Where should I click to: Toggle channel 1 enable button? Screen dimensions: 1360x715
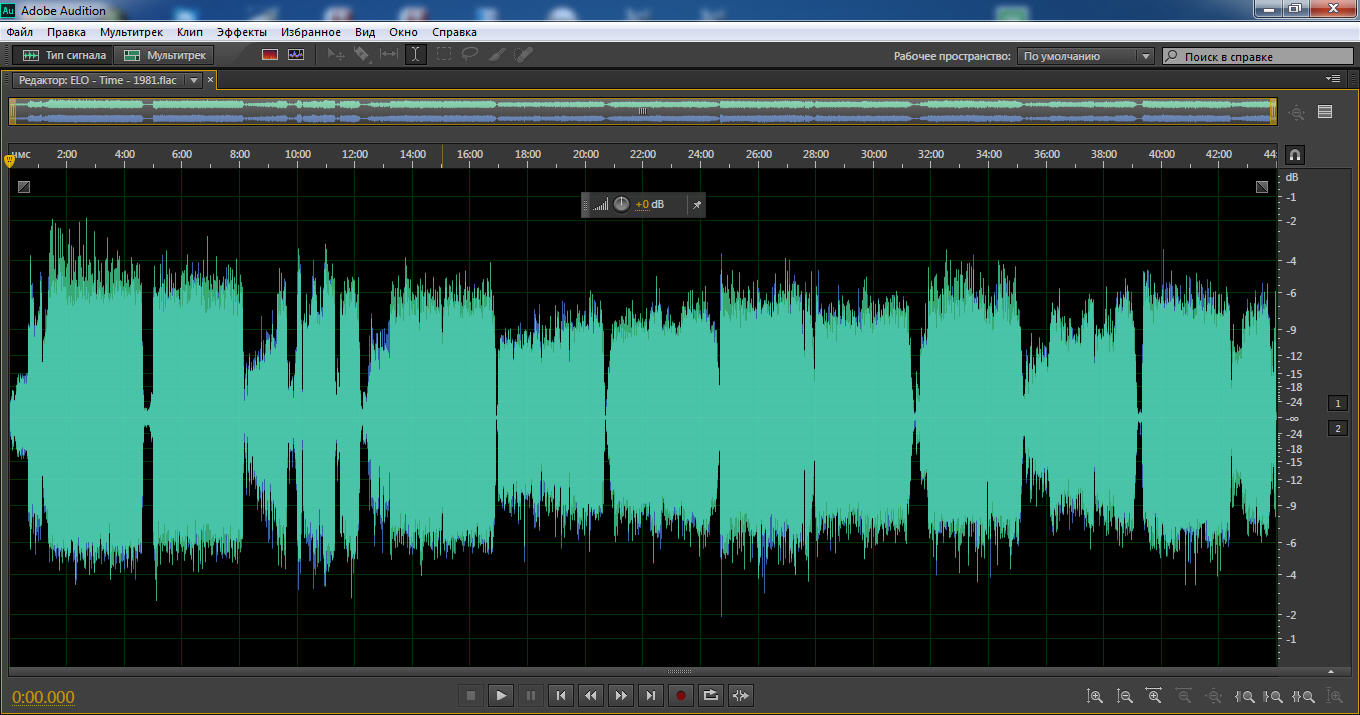[x=1338, y=403]
